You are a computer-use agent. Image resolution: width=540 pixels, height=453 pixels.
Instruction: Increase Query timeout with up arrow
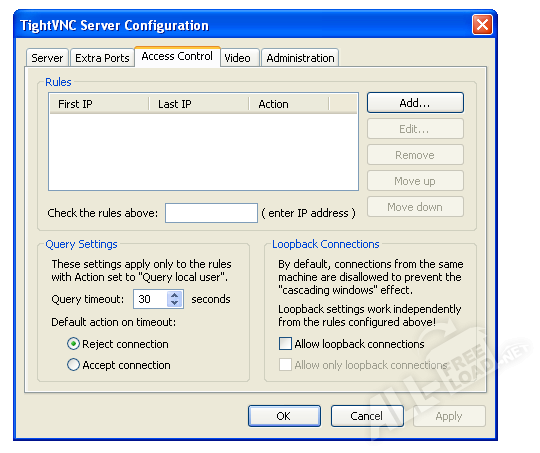[x=175, y=296]
